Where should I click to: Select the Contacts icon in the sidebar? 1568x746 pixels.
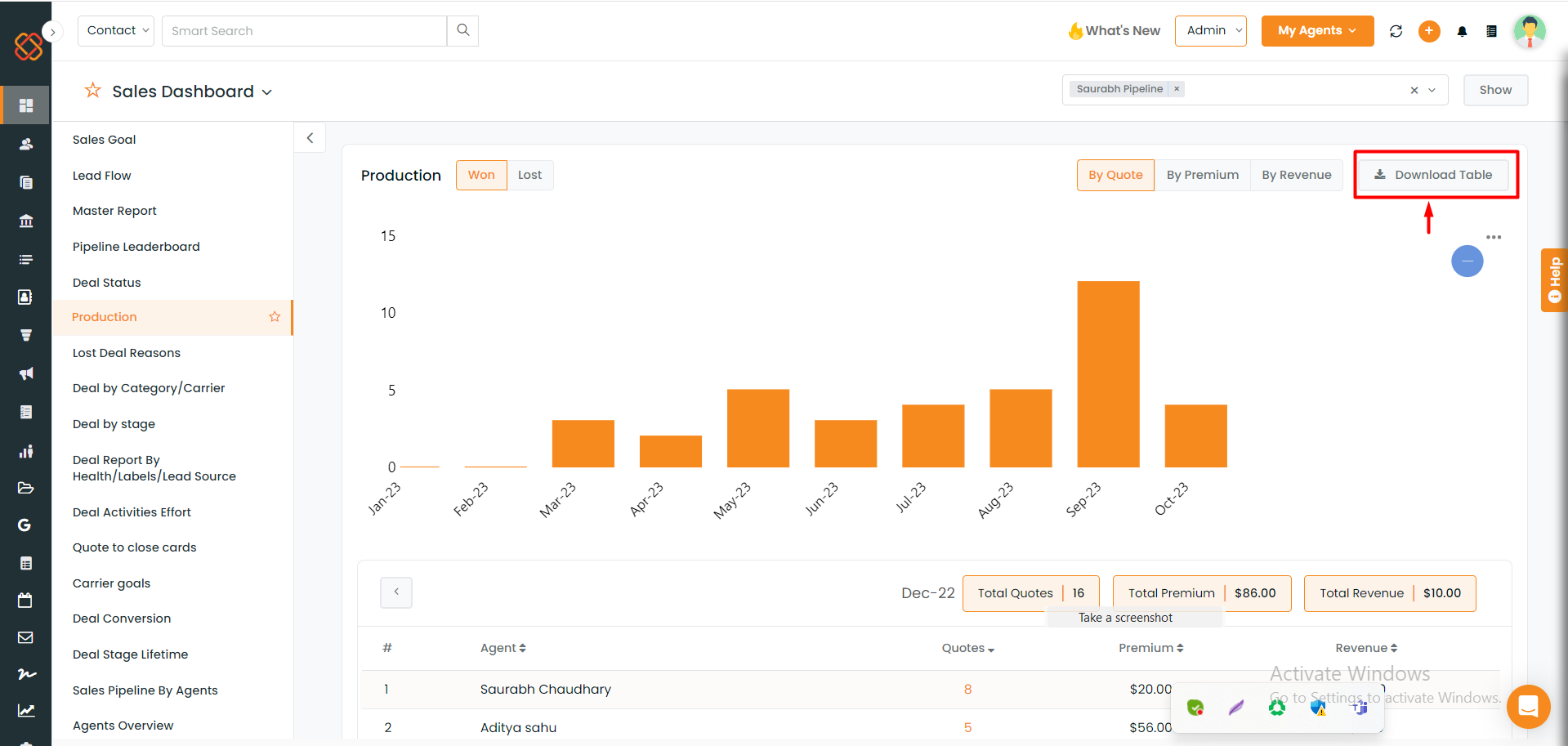[x=25, y=144]
